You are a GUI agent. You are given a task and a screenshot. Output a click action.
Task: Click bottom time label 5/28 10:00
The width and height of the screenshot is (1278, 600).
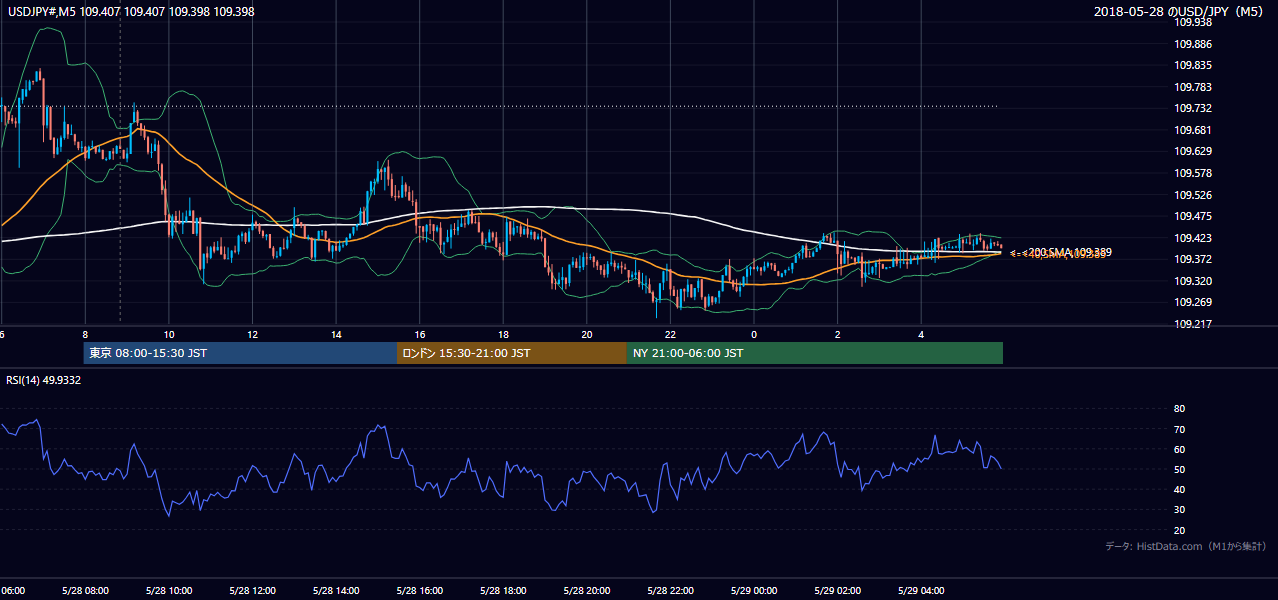click(169, 590)
